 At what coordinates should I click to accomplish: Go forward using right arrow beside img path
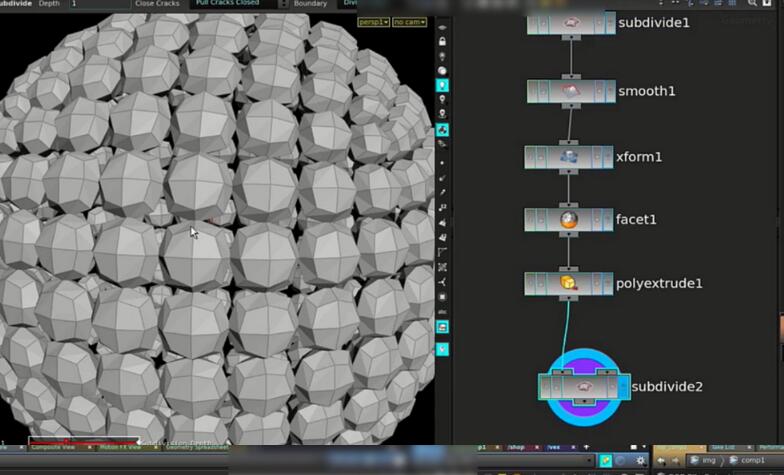pyautogui.click(x=676, y=460)
